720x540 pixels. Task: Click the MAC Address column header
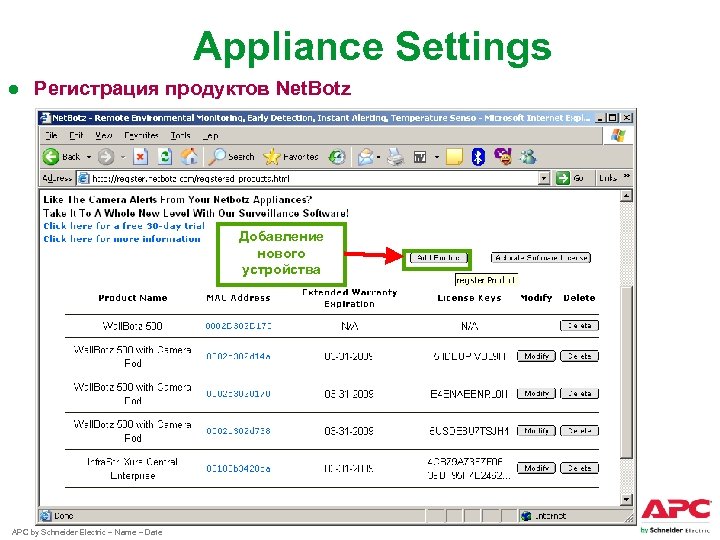pos(238,298)
